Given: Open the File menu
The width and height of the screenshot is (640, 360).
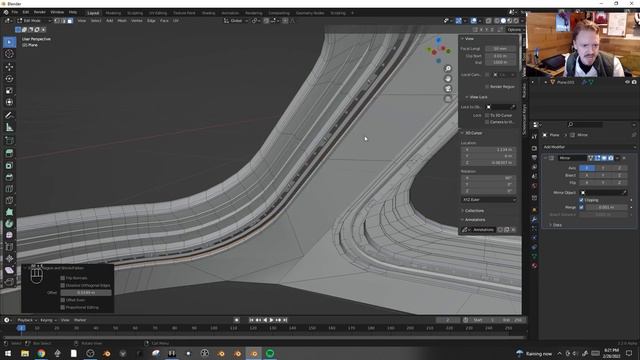Looking at the screenshot, I should [15, 13].
